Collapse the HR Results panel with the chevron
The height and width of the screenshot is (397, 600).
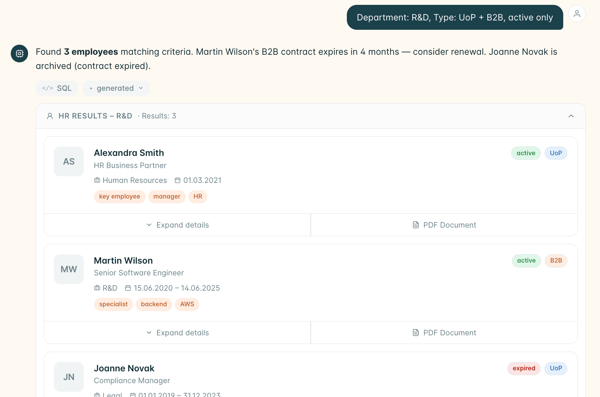[571, 116]
